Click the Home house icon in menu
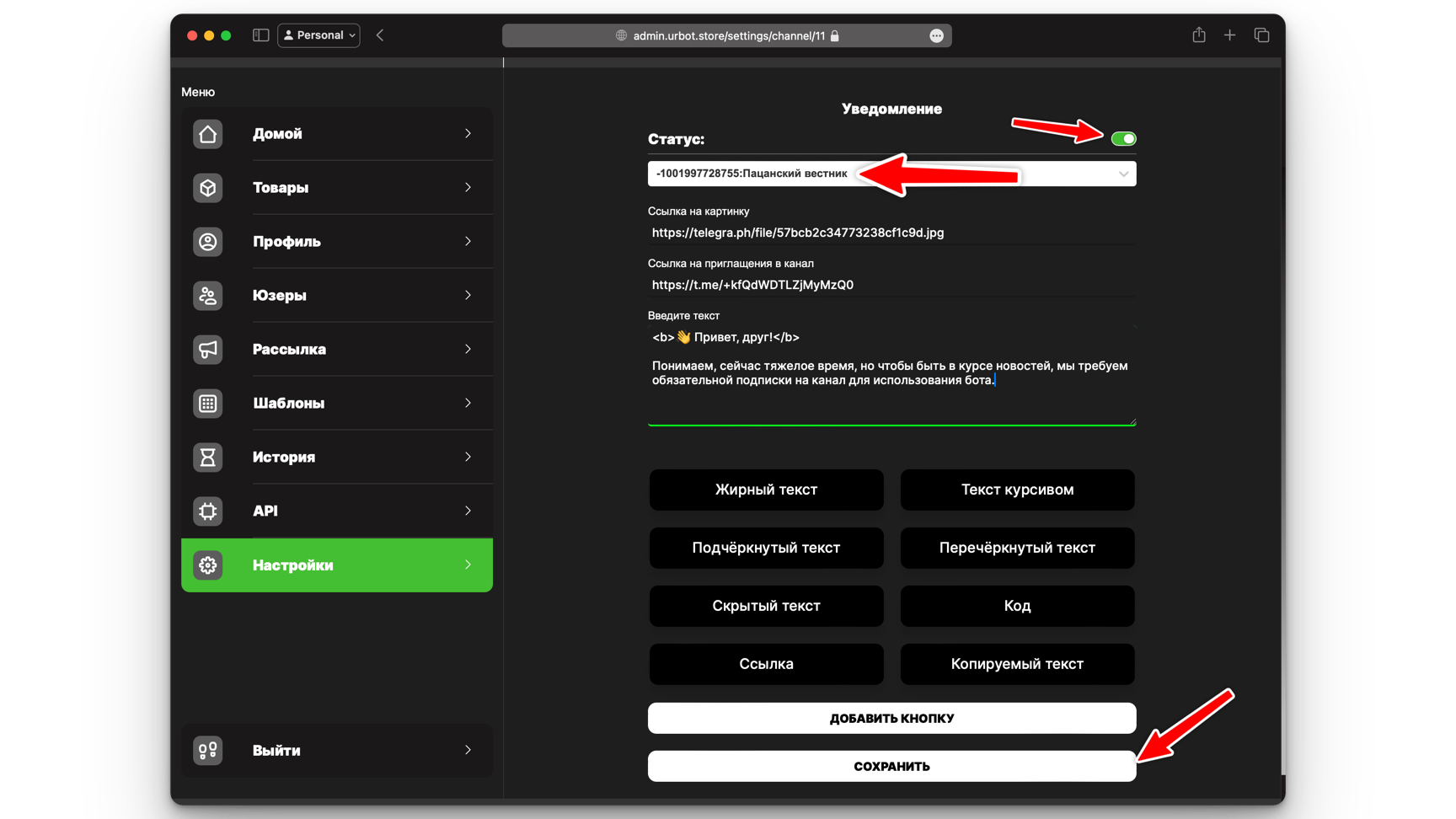 click(207, 134)
